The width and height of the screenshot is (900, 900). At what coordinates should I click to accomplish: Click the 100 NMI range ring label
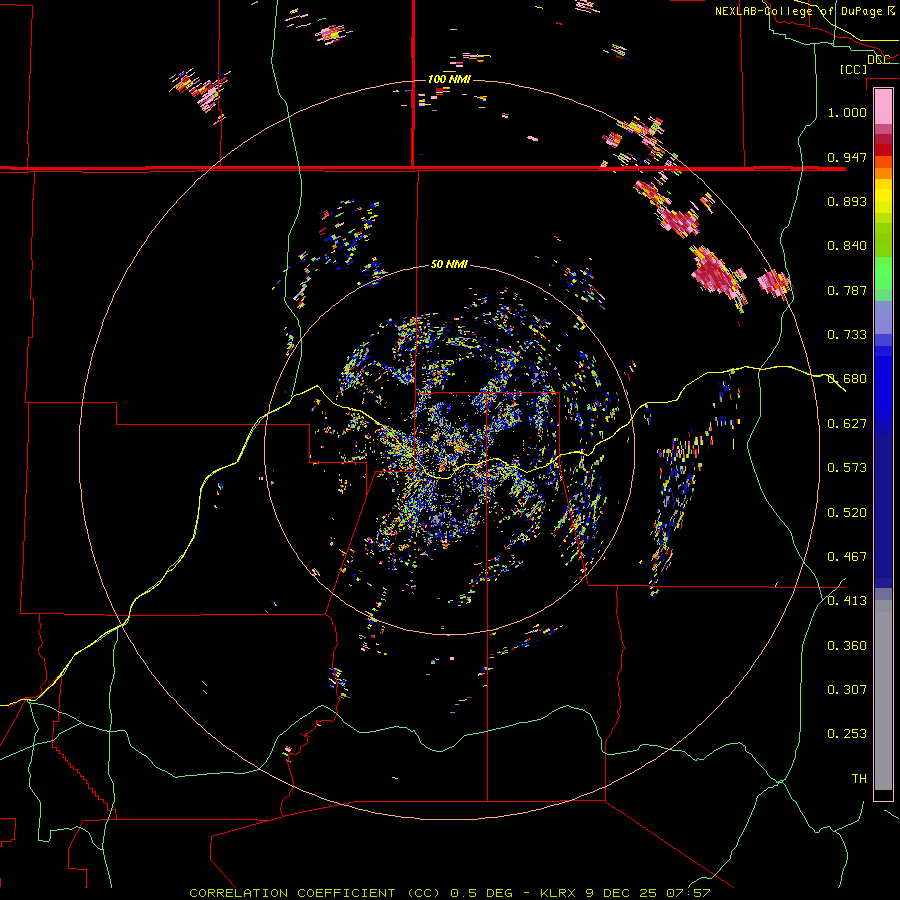[449, 79]
